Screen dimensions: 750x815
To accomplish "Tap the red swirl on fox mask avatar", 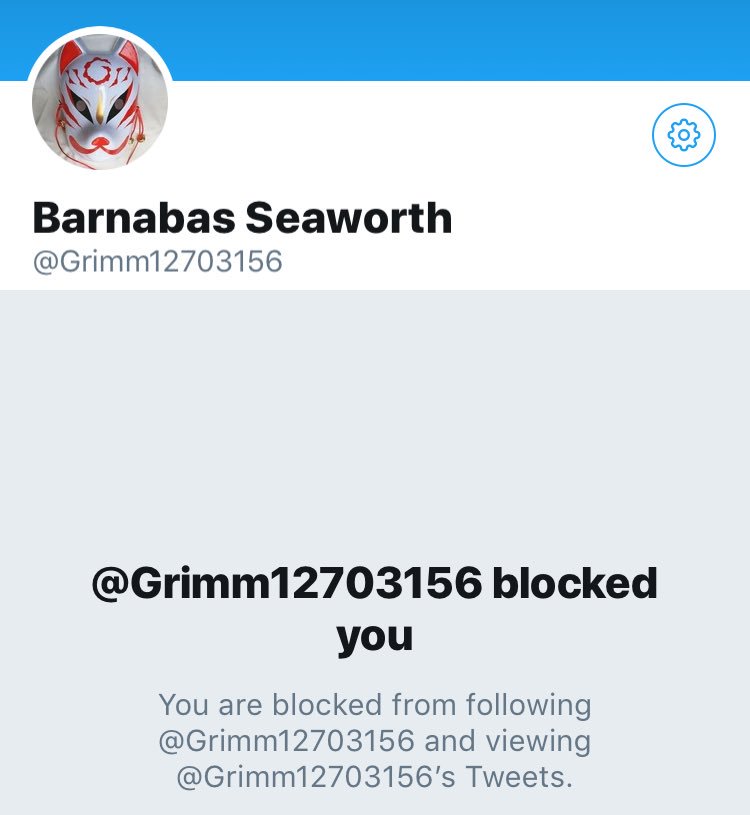I will (x=96, y=71).
